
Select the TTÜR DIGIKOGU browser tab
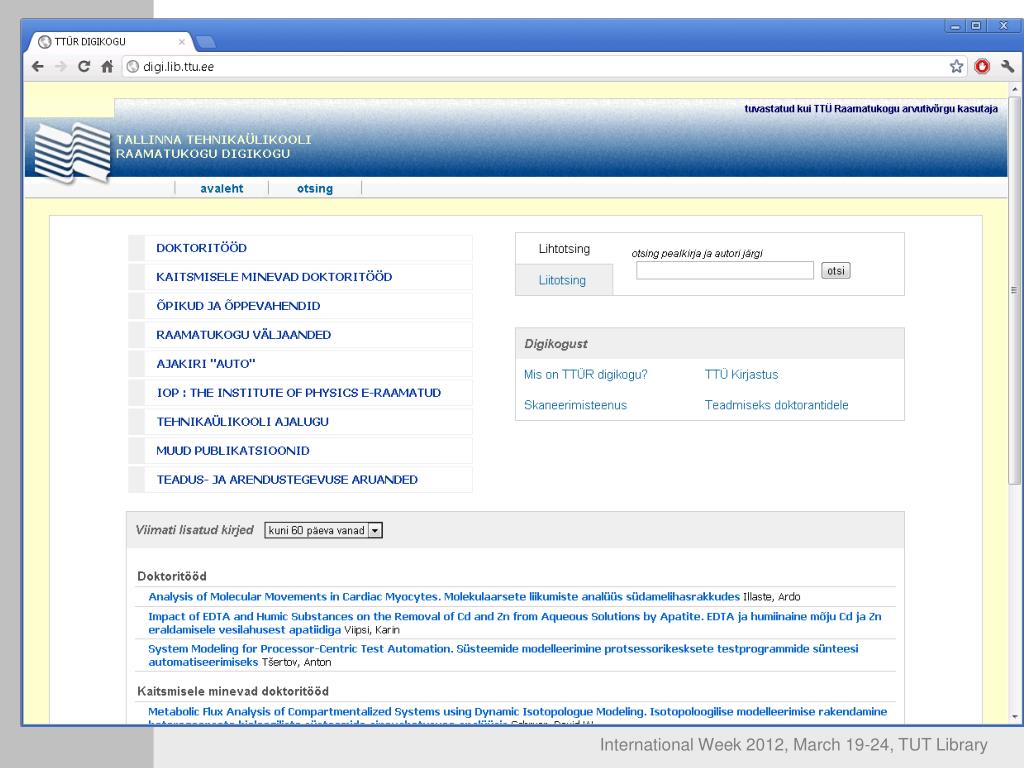[111, 42]
